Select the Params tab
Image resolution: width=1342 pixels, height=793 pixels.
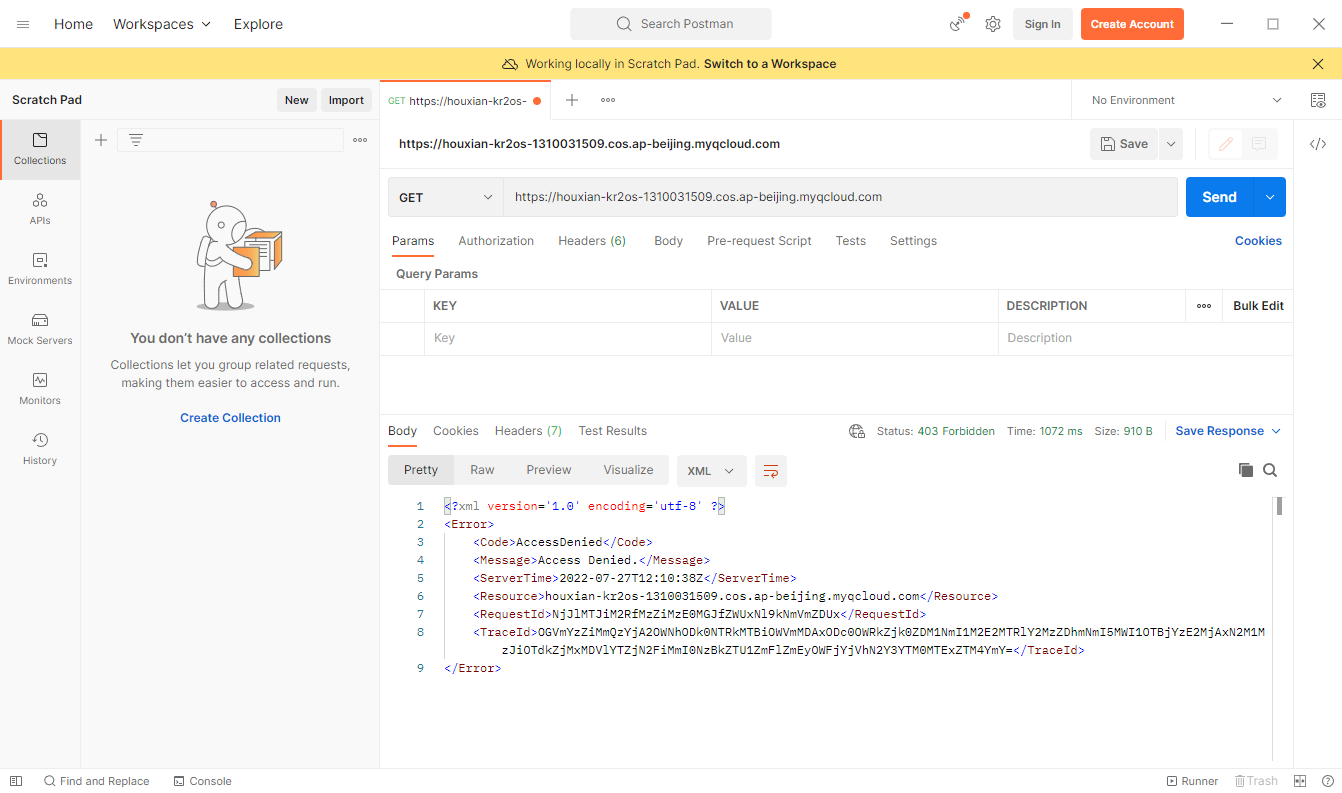pos(413,241)
